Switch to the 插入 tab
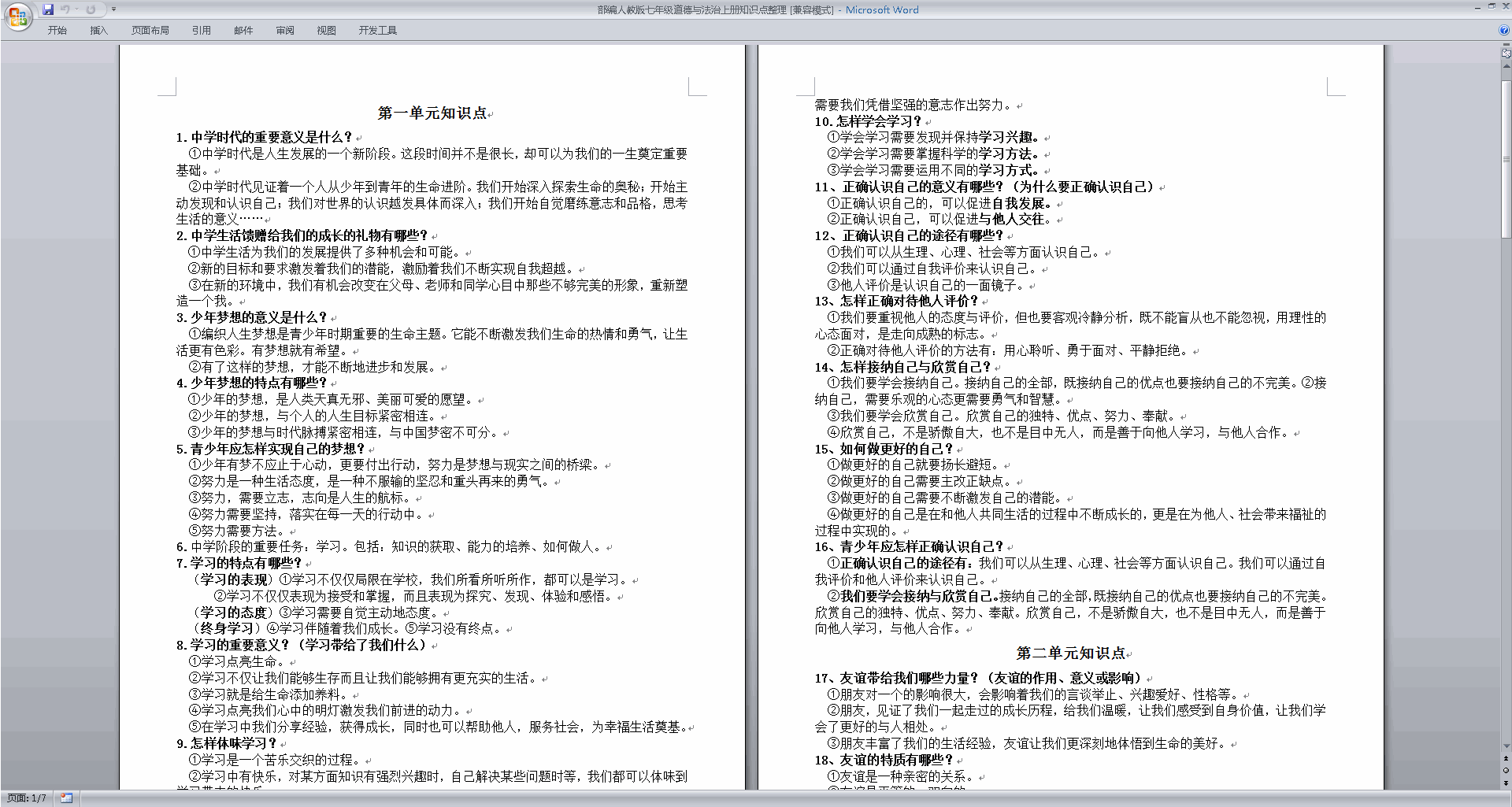Image resolution: width=1512 pixels, height=807 pixels. tap(98, 31)
